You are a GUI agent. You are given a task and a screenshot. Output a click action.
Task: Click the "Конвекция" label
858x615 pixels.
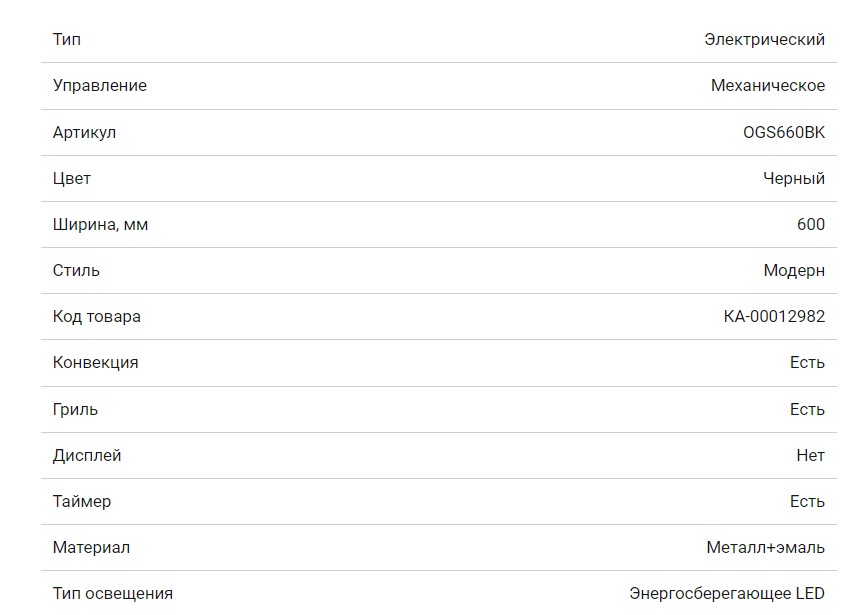point(96,363)
